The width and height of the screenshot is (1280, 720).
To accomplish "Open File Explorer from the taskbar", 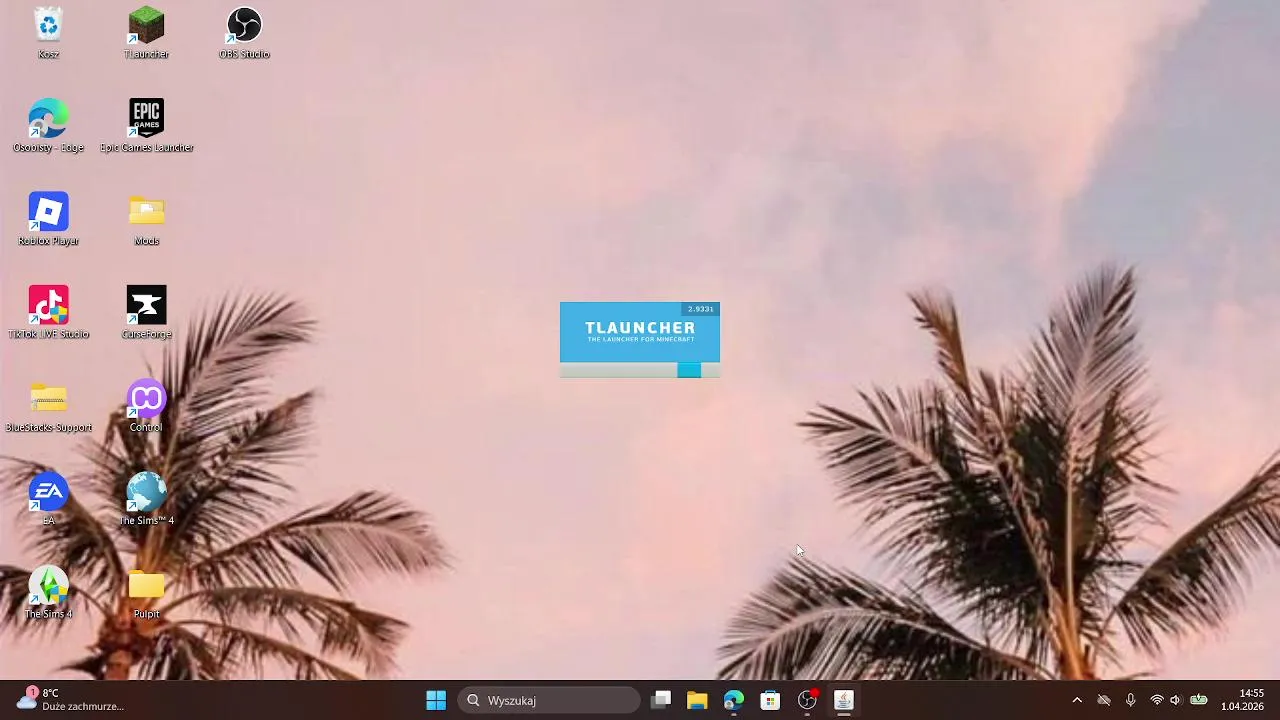I will 697,700.
